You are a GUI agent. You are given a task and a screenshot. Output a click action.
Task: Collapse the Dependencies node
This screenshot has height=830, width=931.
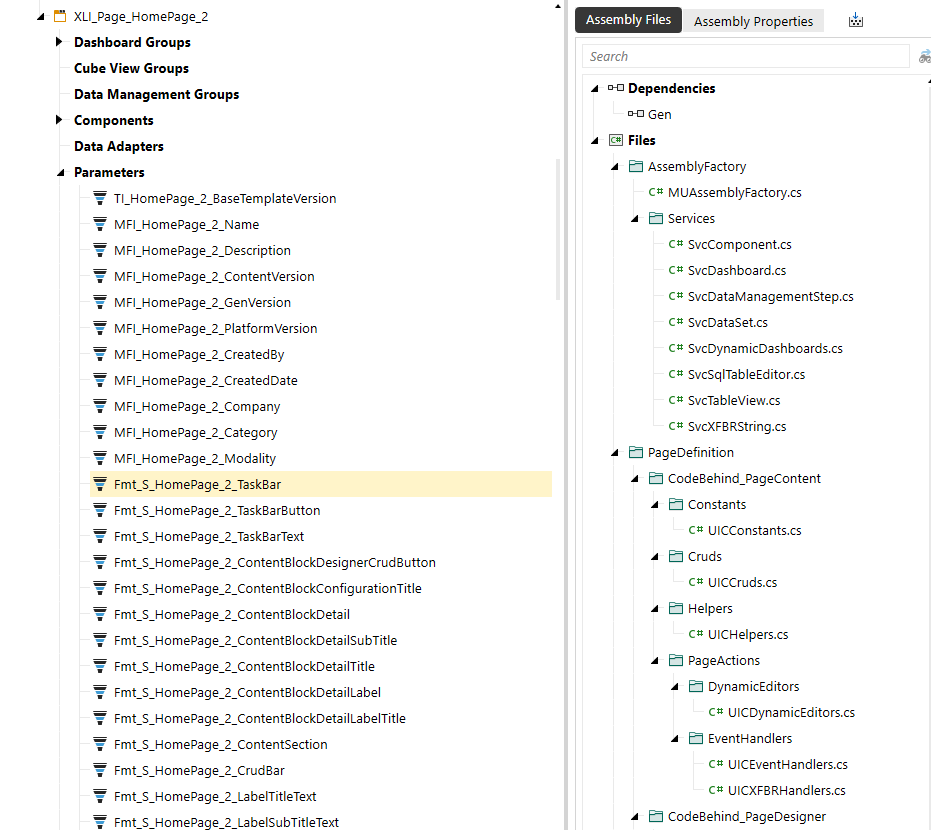(x=595, y=88)
